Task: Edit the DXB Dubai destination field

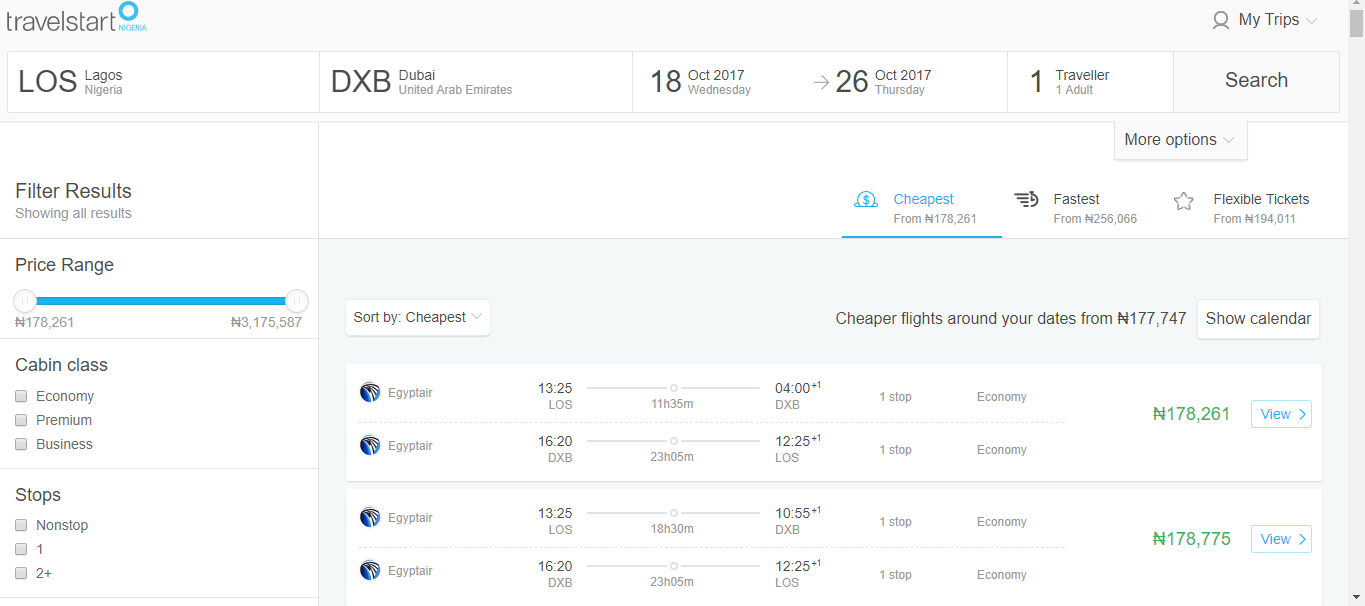Action: tap(476, 82)
